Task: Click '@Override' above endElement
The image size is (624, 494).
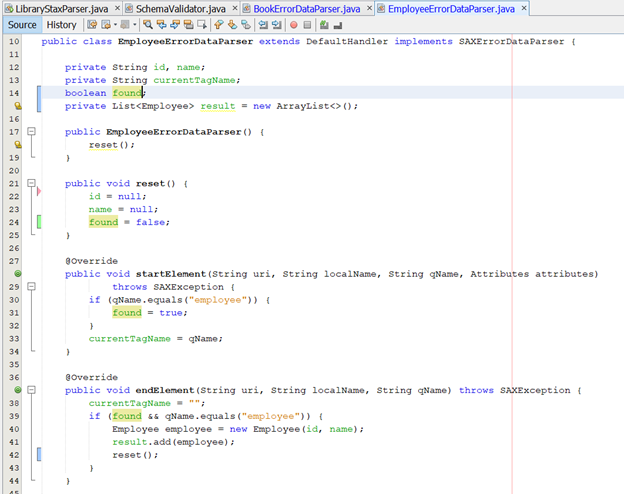Action: [92, 377]
